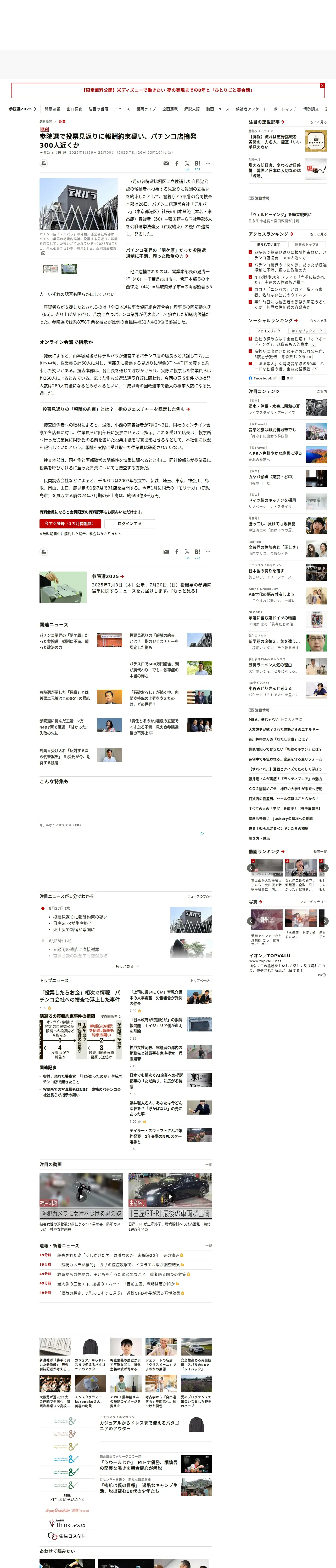Open 外国人受け入れ related news item
The height and width of the screenshot is (1568, 336).
point(64,757)
